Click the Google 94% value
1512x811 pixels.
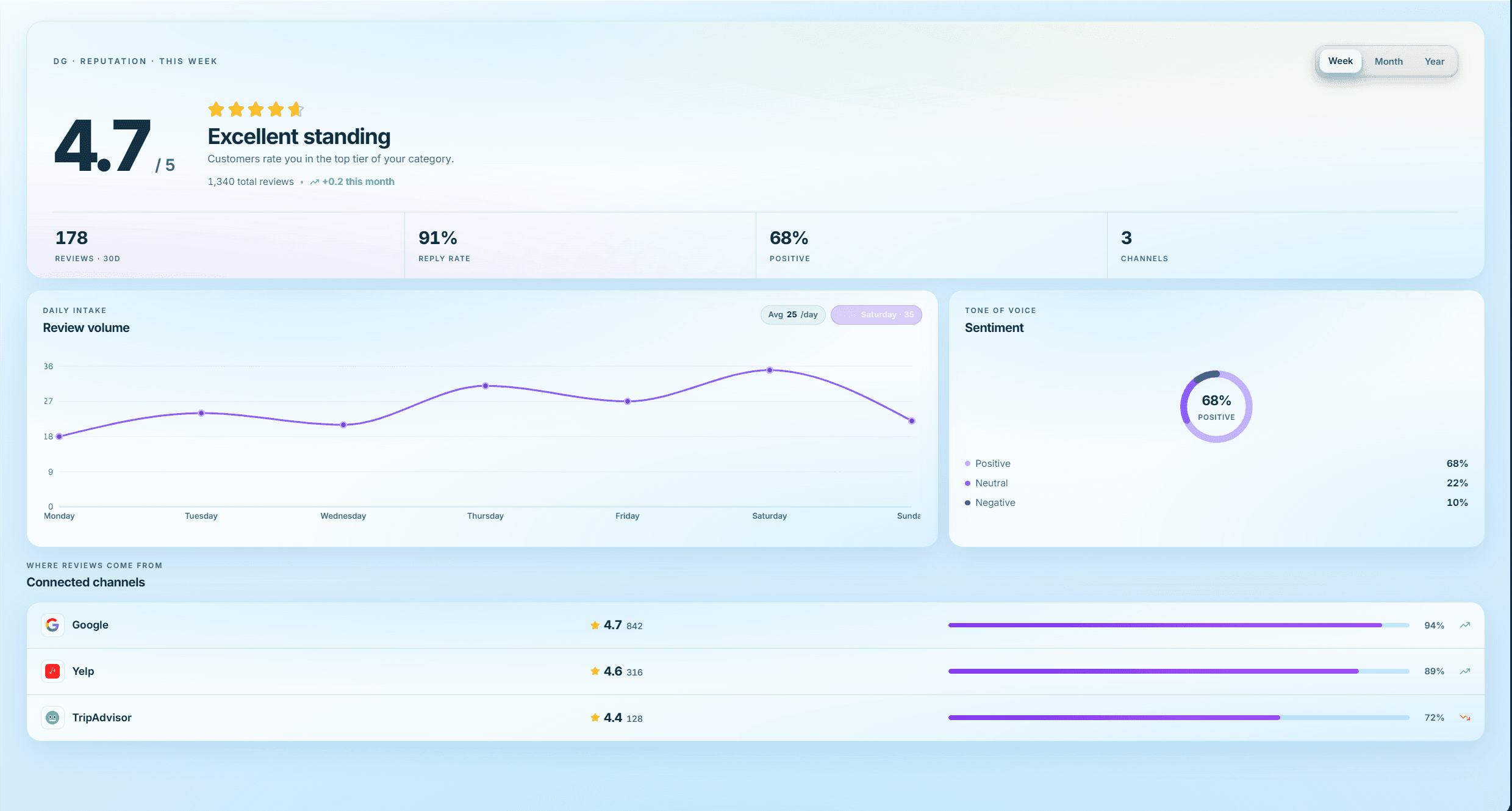point(1434,625)
